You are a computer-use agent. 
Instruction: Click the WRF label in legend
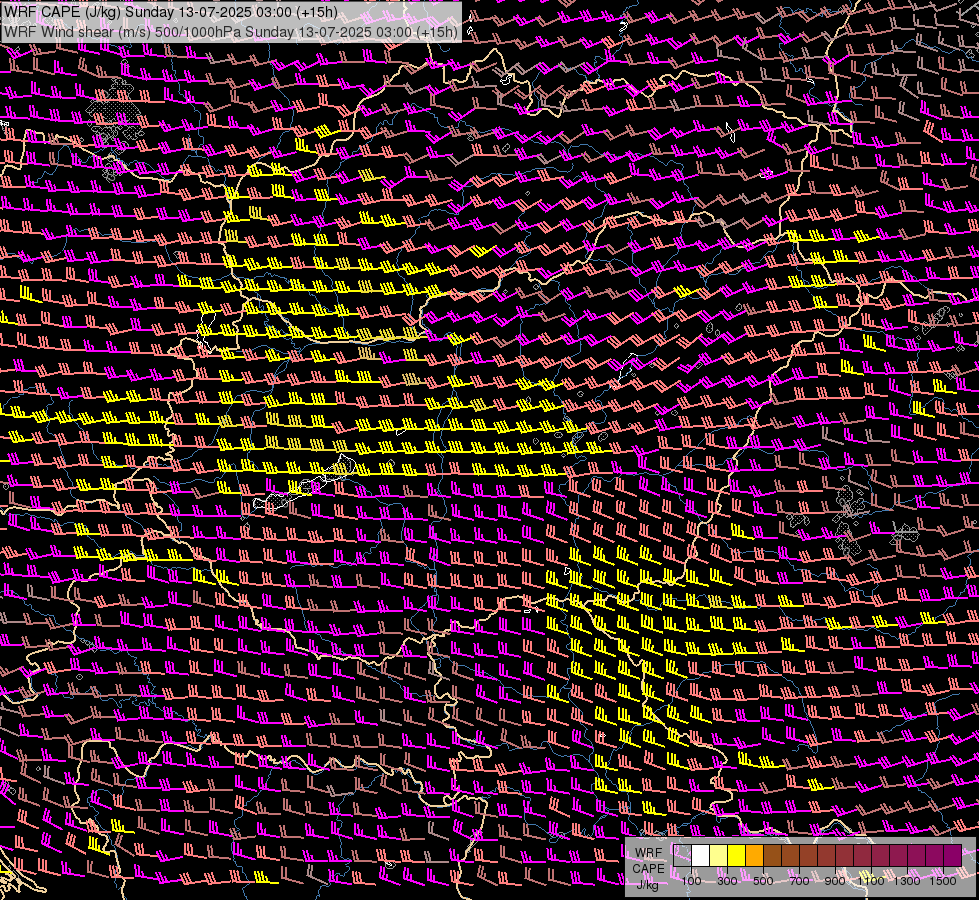tap(649, 853)
